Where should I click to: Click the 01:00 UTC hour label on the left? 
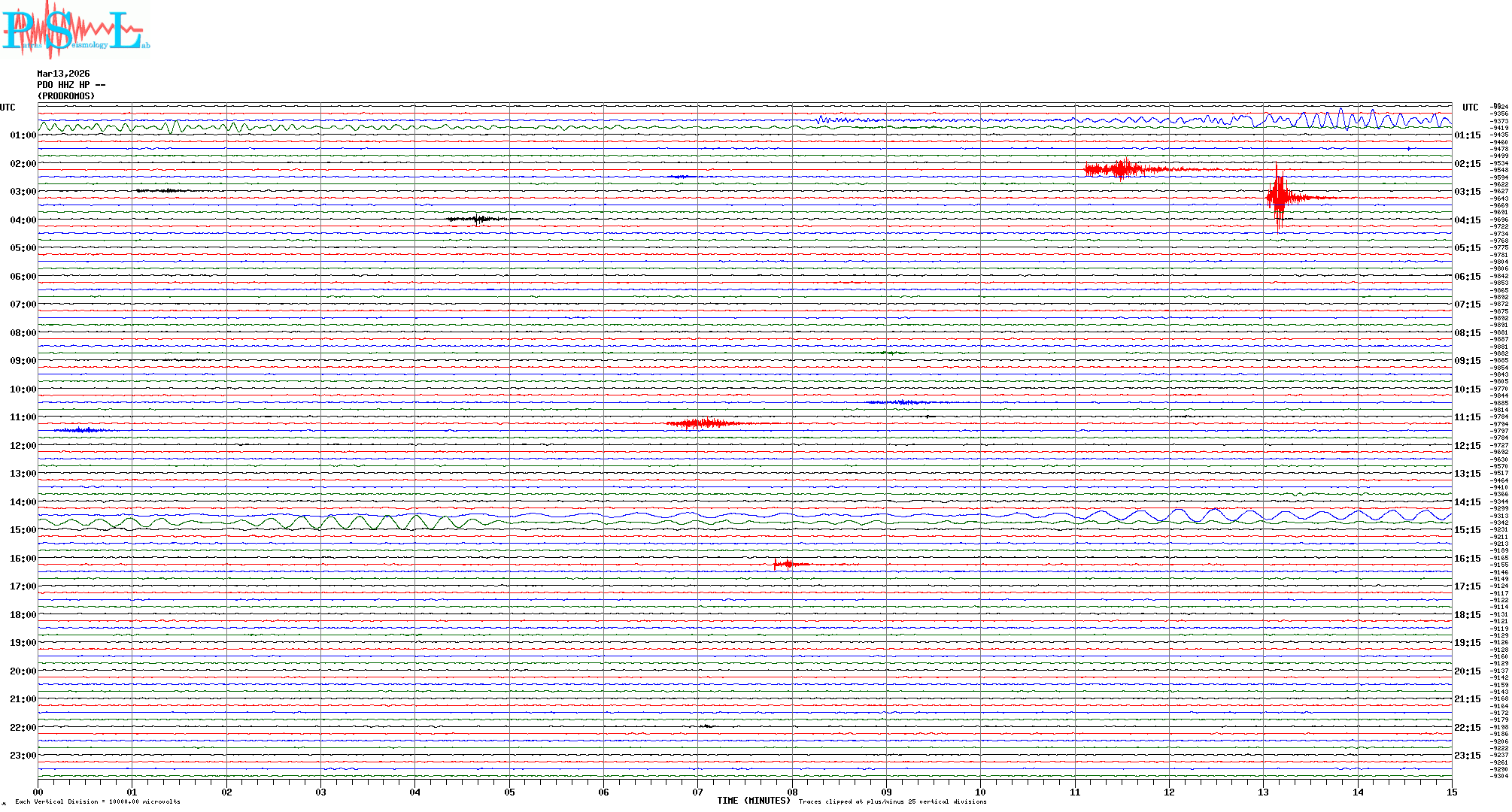coord(23,135)
